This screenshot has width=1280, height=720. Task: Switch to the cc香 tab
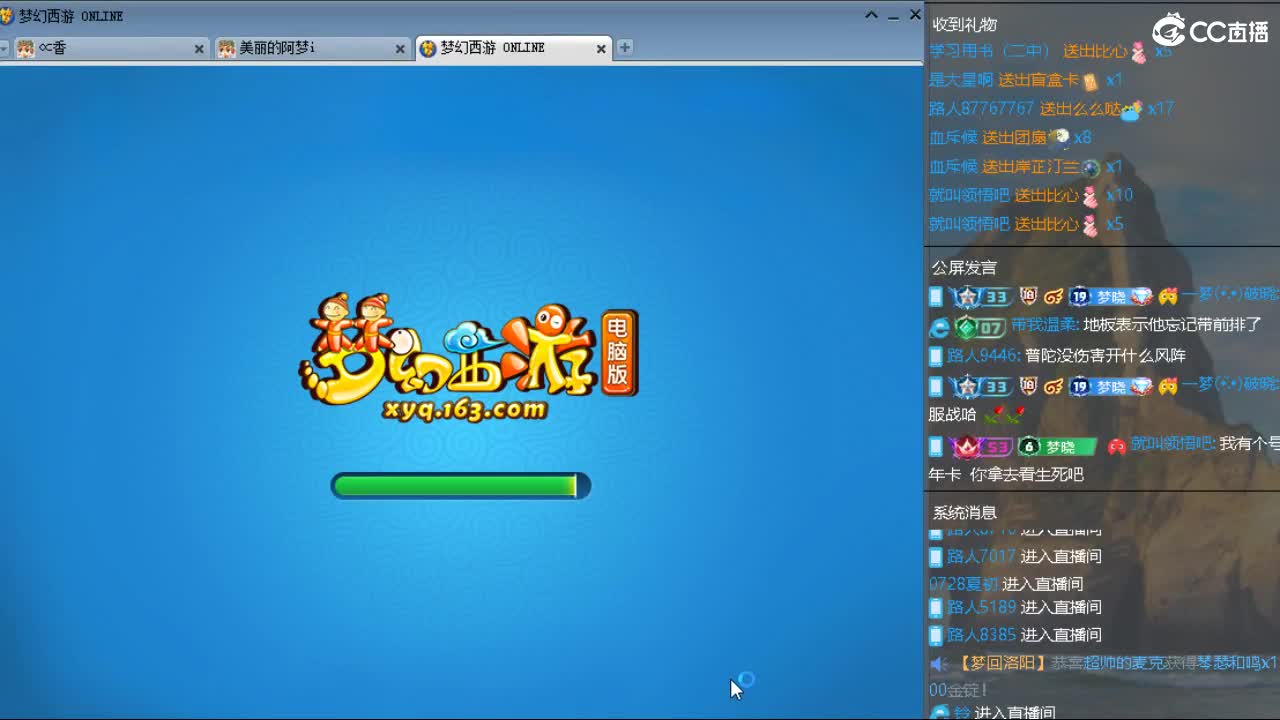pyautogui.click(x=110, y=48)
